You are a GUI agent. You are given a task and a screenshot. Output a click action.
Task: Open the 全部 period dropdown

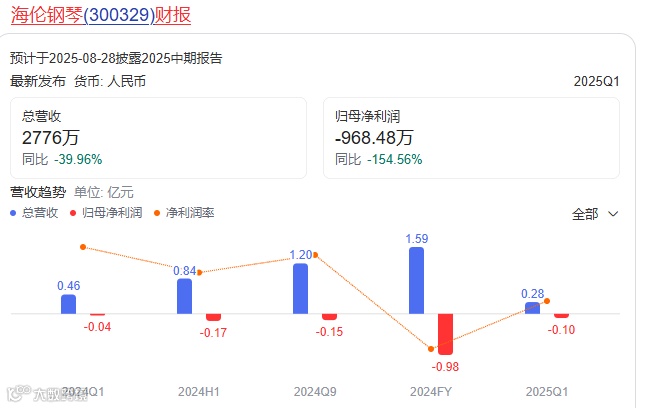pos(595,214)
